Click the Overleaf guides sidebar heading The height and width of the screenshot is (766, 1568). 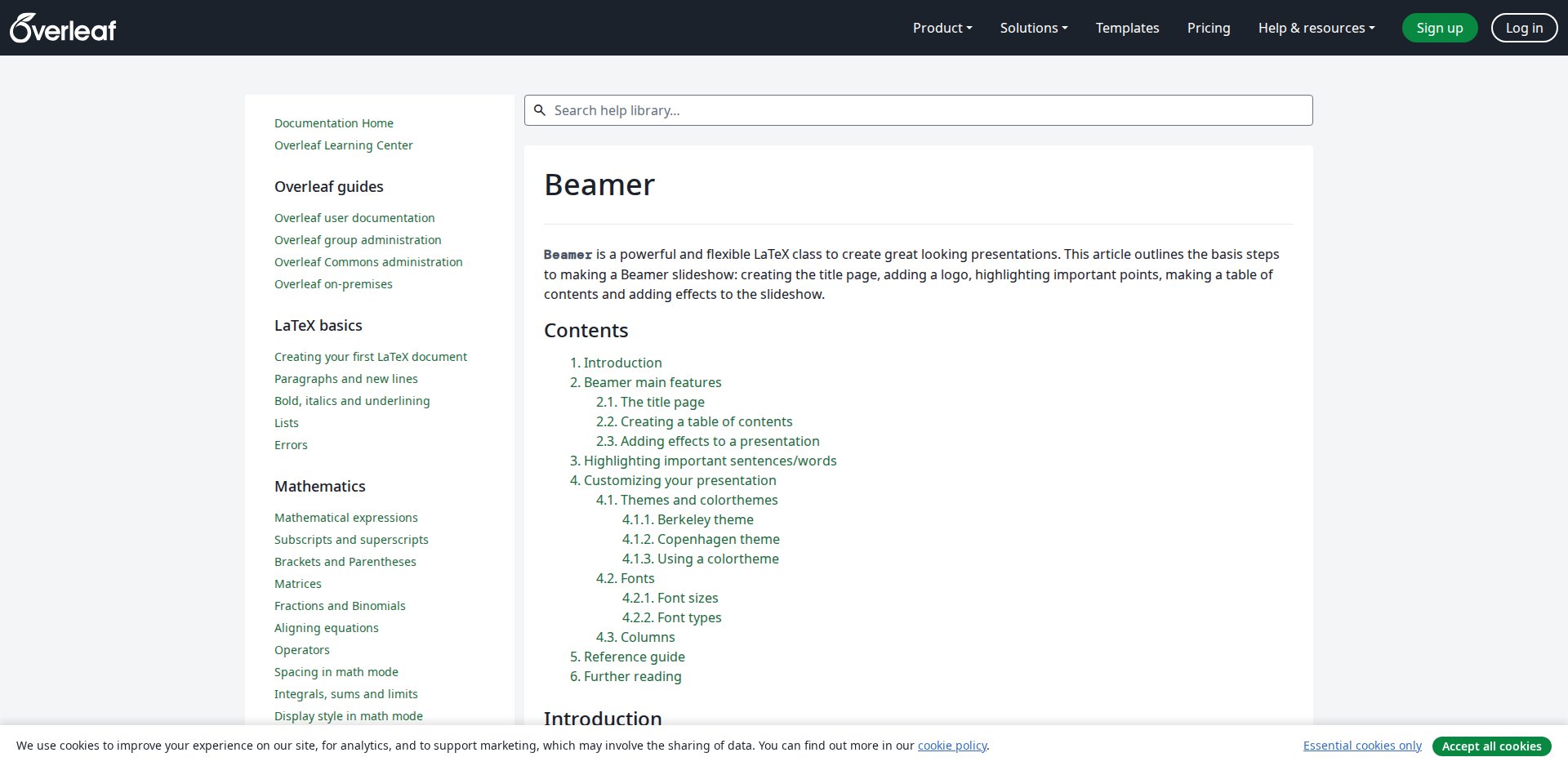point(329,187)
